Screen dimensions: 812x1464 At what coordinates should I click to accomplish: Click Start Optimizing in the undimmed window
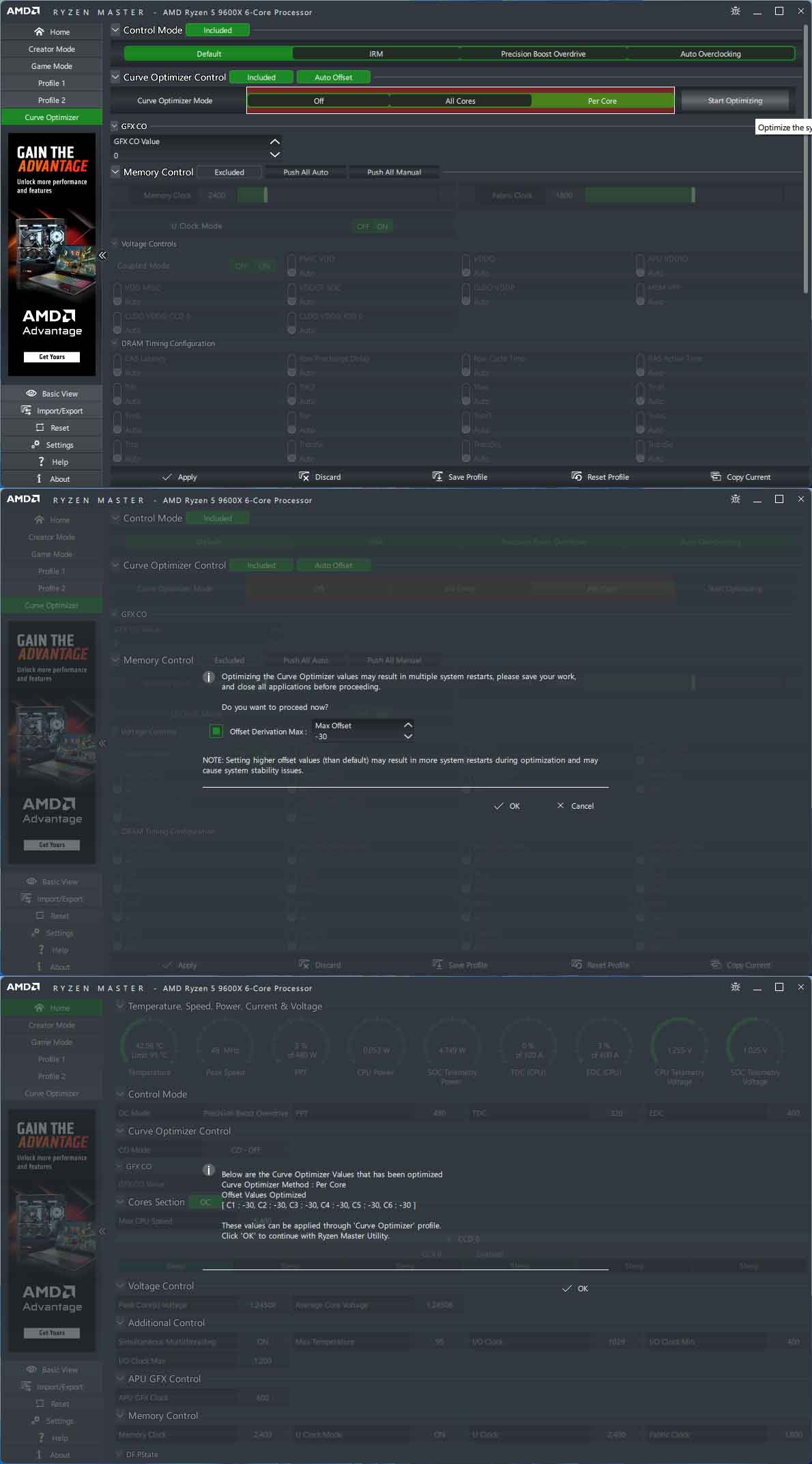[x=735, y=100]
